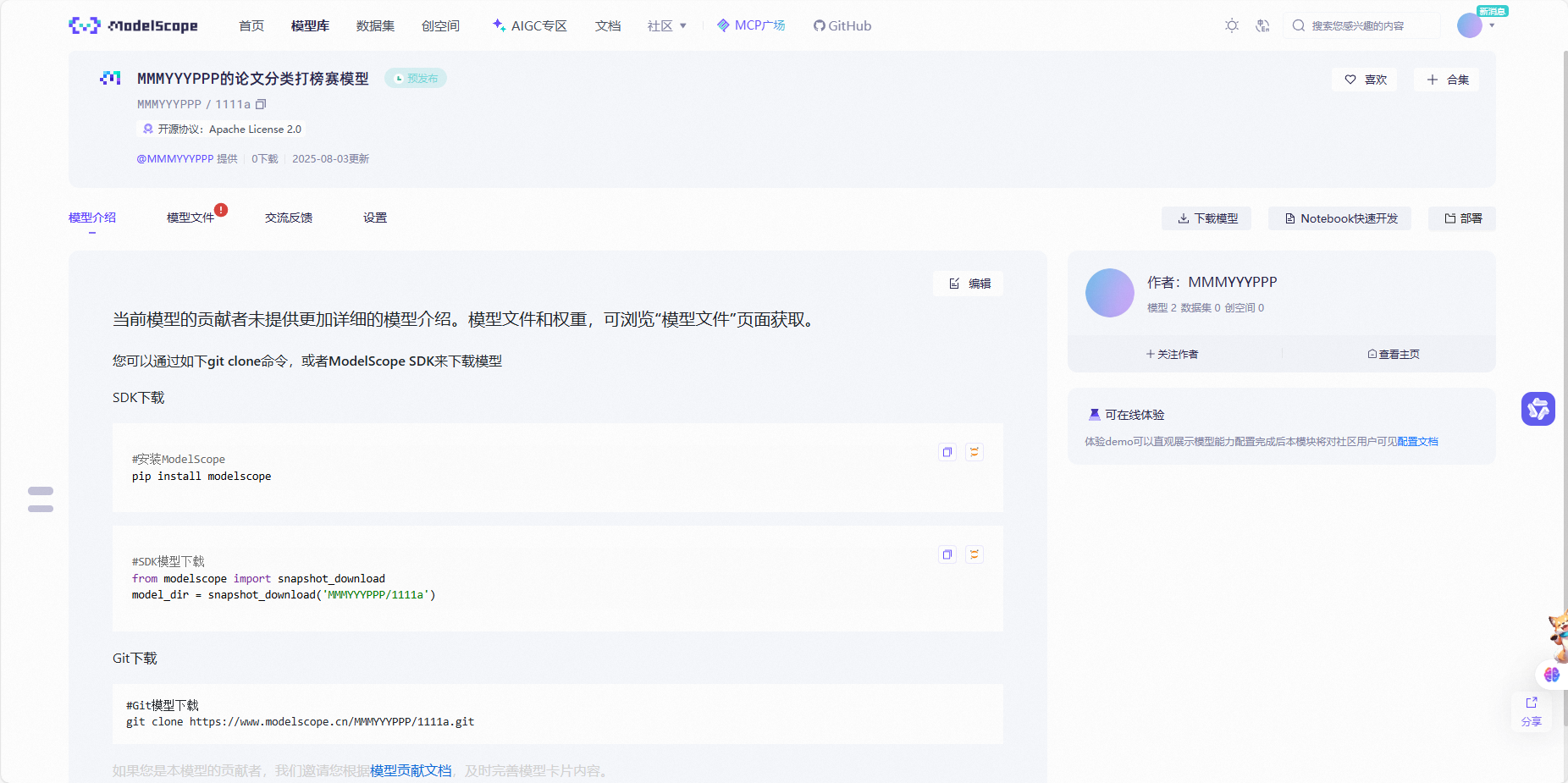Click the git clone command line

tap(300, 722)
